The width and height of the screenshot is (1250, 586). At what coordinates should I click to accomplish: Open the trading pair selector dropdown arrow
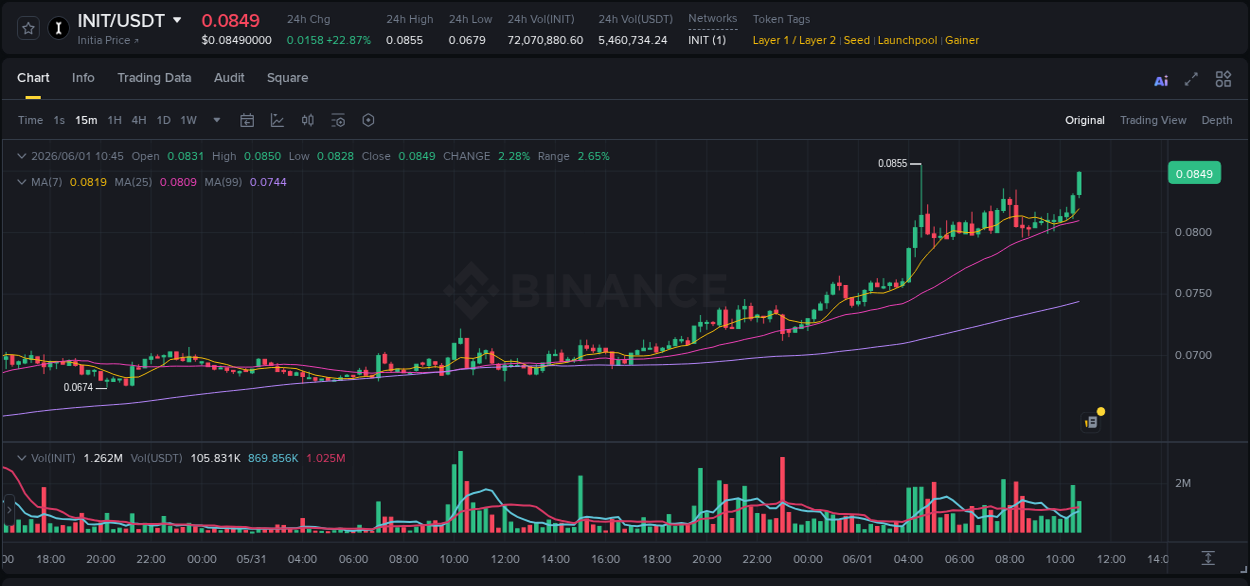click(177, 20)
